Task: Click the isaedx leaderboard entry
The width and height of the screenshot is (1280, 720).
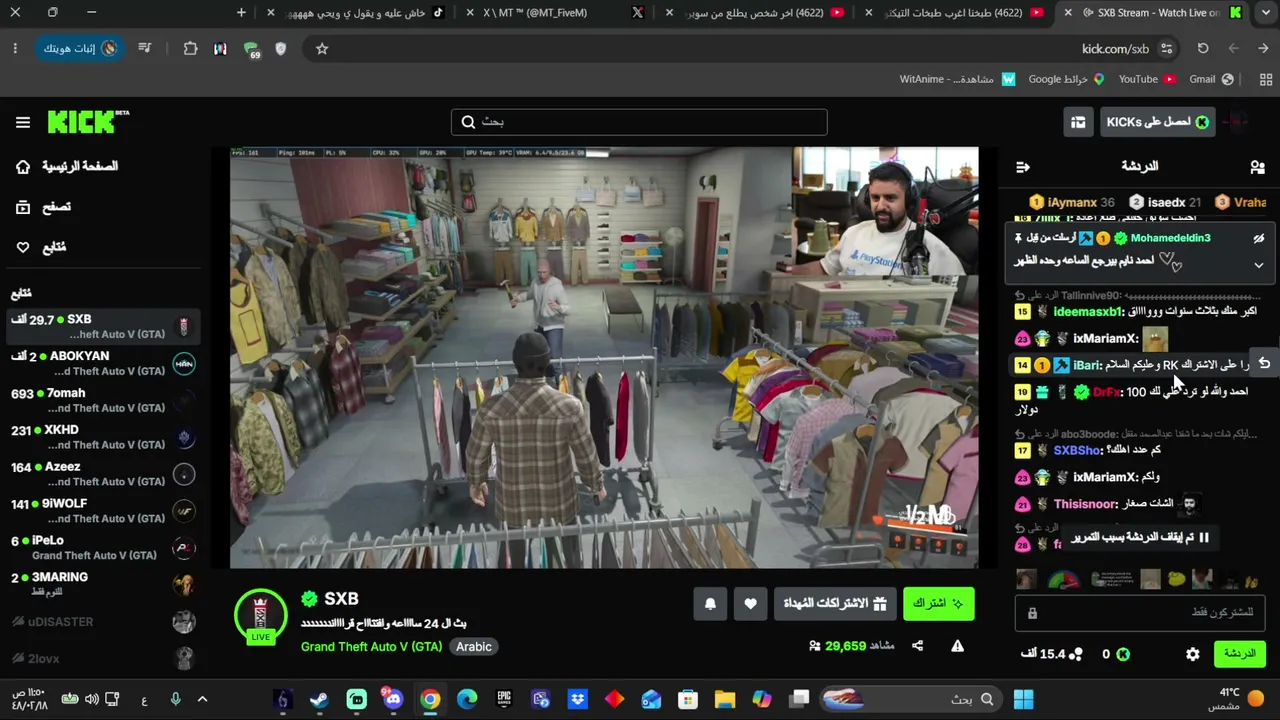Action: coord(1164,202)
